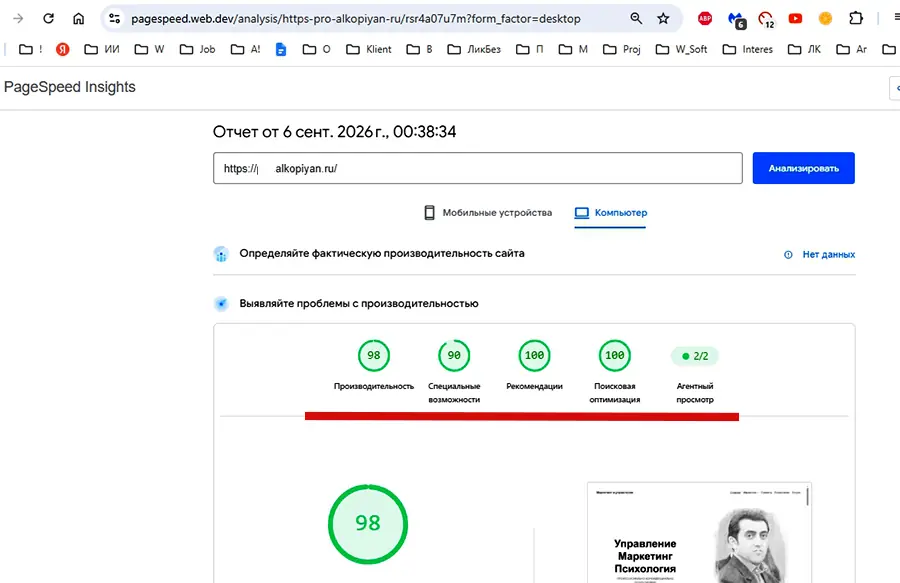Bookmark this page with star icon

tap(664, 18)
